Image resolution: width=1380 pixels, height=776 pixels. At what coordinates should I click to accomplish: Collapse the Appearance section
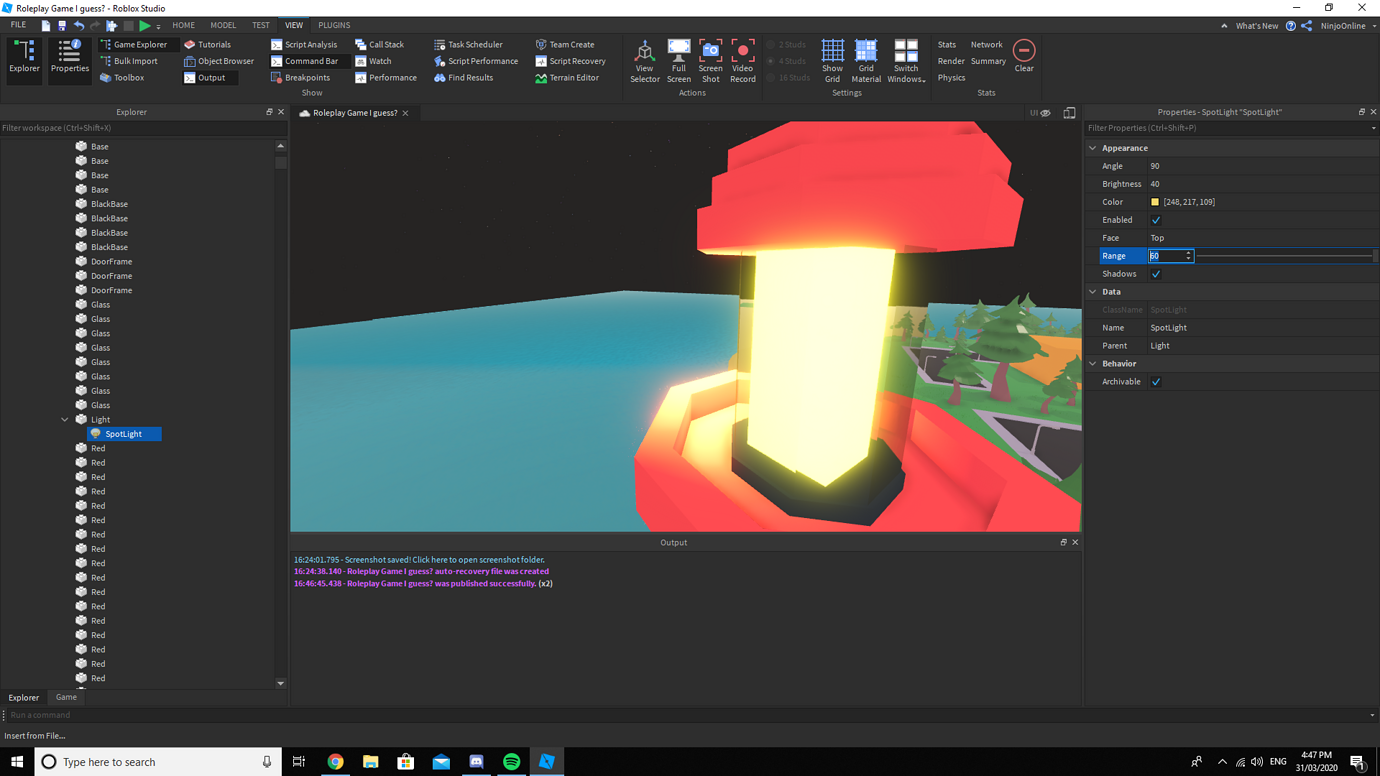tap(1093, 148)
